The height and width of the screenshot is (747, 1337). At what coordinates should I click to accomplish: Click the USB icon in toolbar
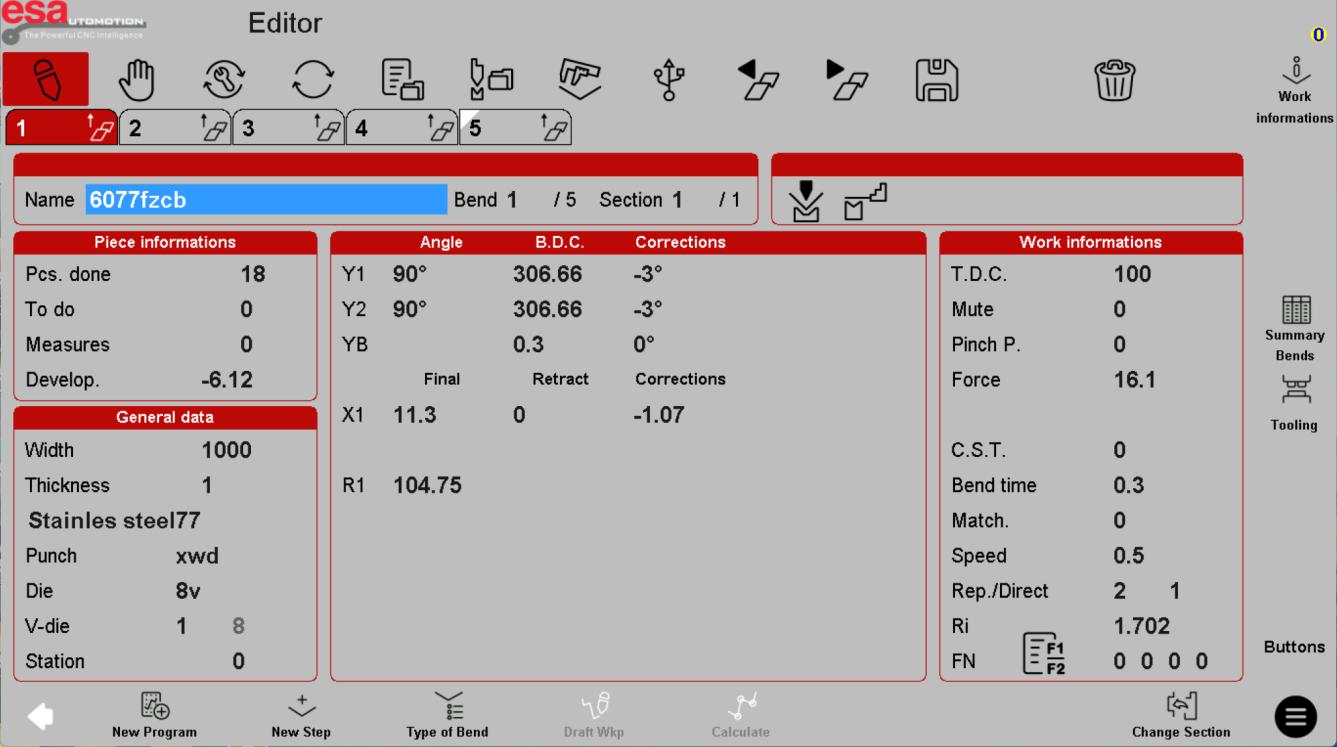pyautogui.click(x=669, y=80)
